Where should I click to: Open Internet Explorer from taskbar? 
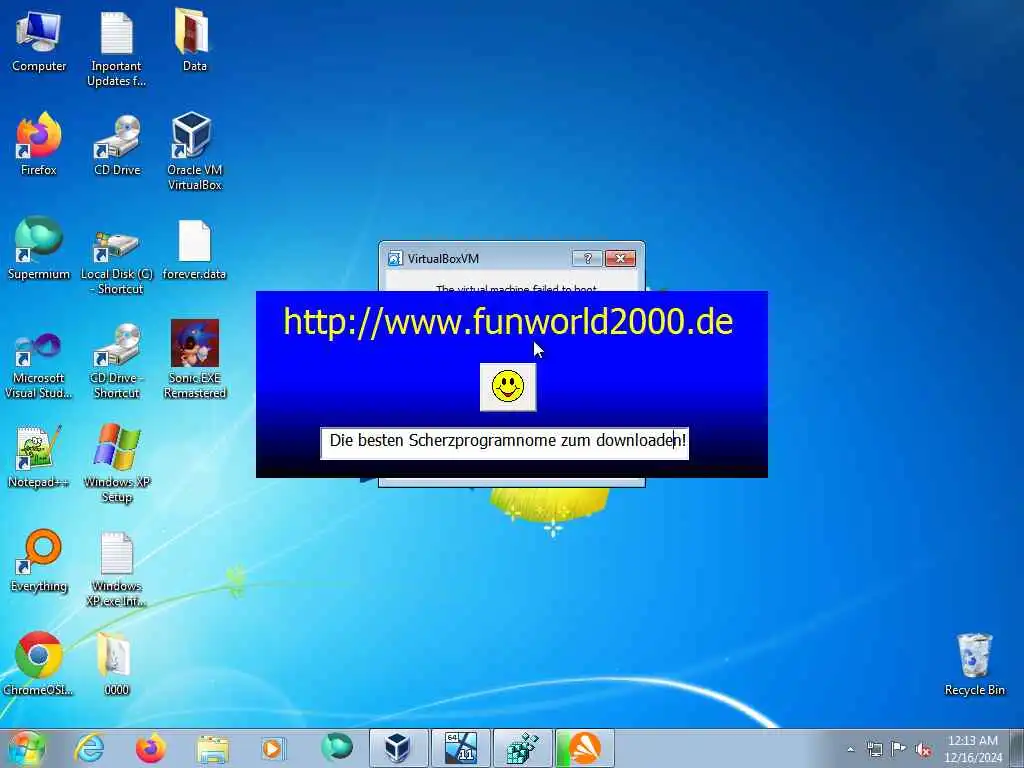tap(89, 748)
